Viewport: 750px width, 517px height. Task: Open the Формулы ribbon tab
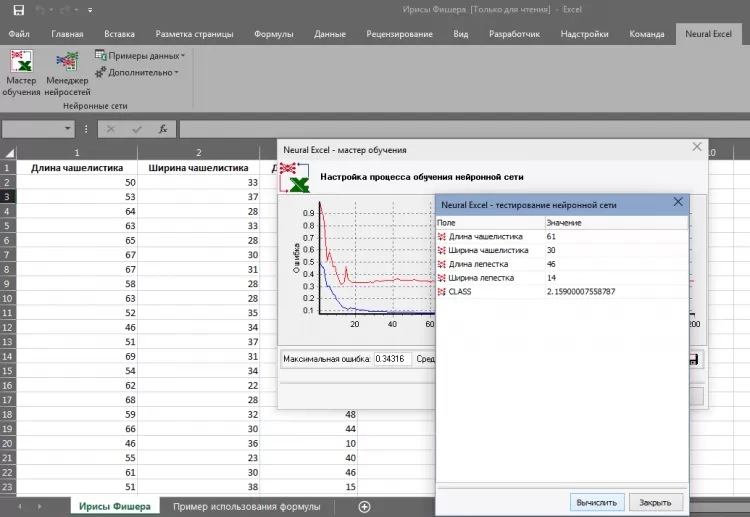tap(273, 34)
